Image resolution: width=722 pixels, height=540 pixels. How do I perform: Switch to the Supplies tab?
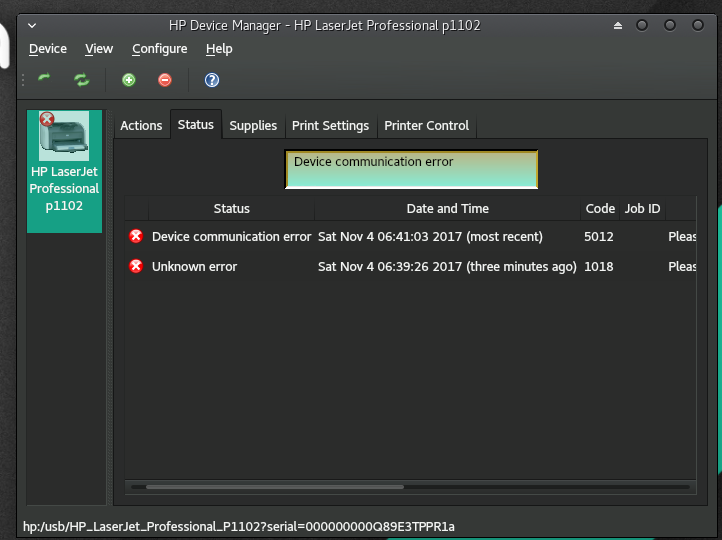pyautogui.click(x=253, y=126)
